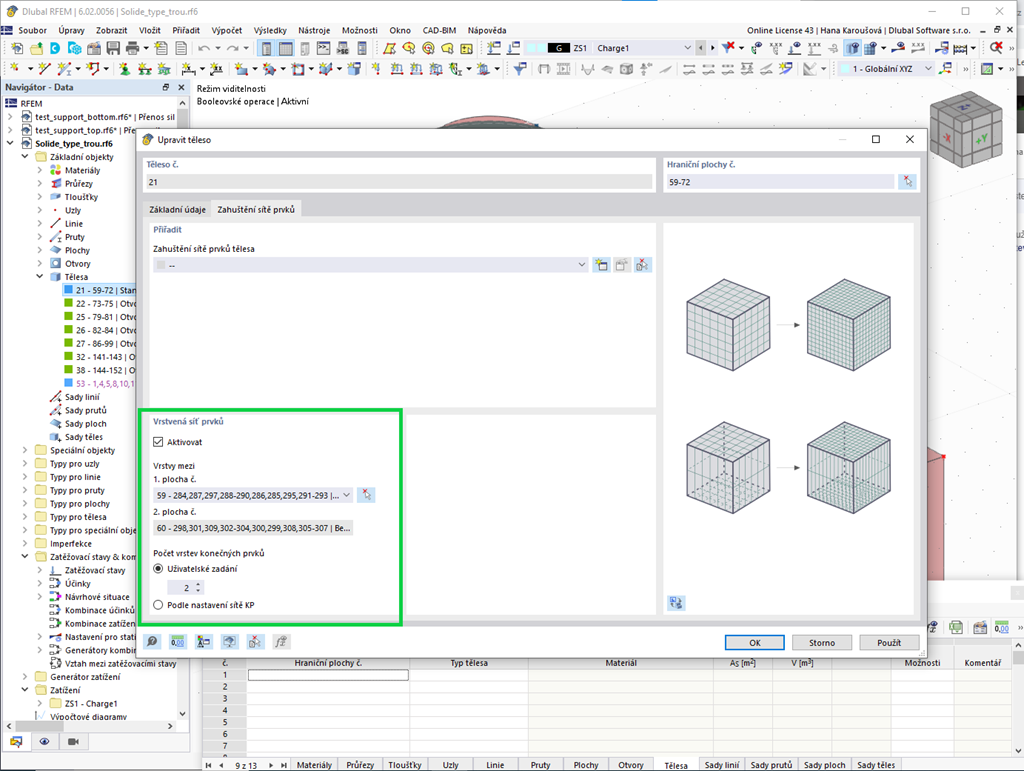Click the Hraniční plochy č. field 59-72
1024x771 pixels.
click(x=780, y=182)
